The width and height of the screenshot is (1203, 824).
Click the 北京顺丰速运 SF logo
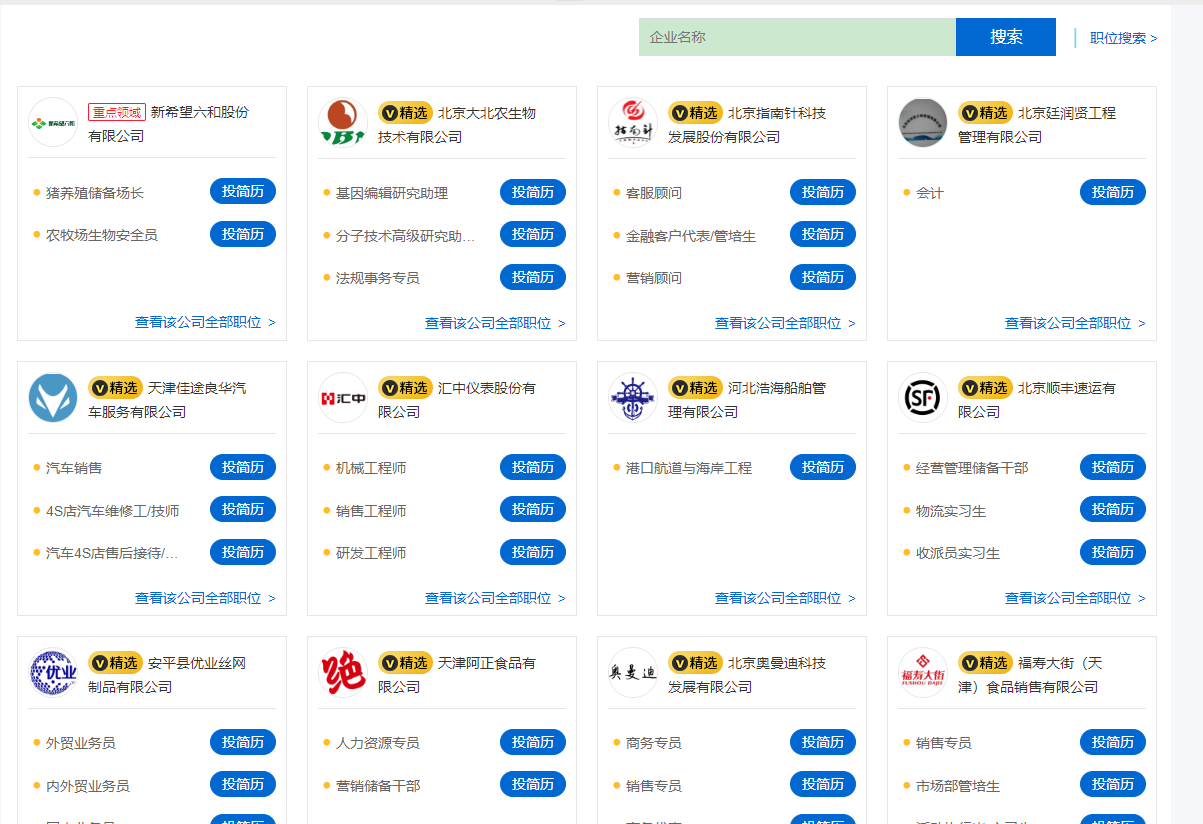pyautogui.click(x=923, y=398)
